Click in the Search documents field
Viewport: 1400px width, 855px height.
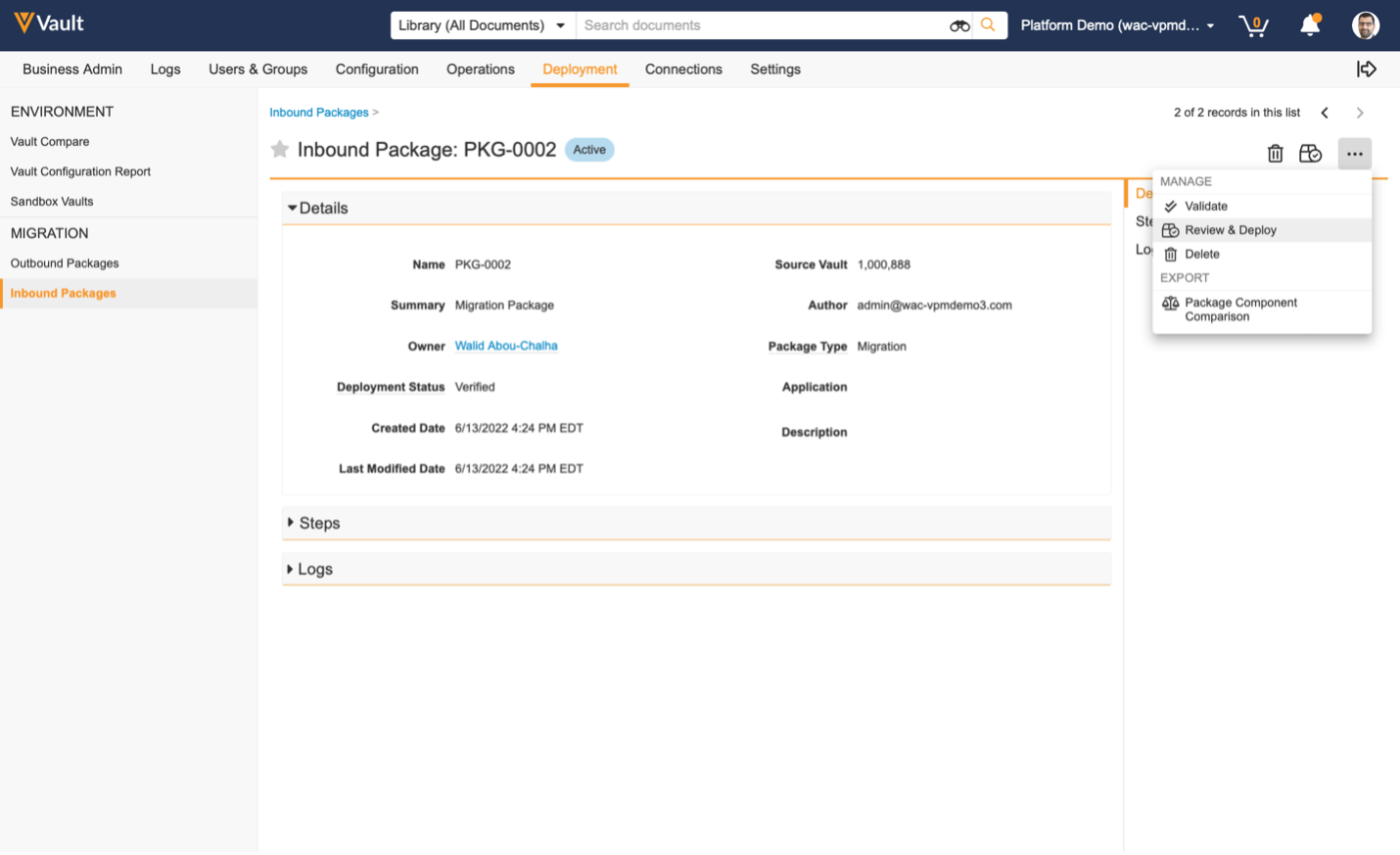click(761, 25)
